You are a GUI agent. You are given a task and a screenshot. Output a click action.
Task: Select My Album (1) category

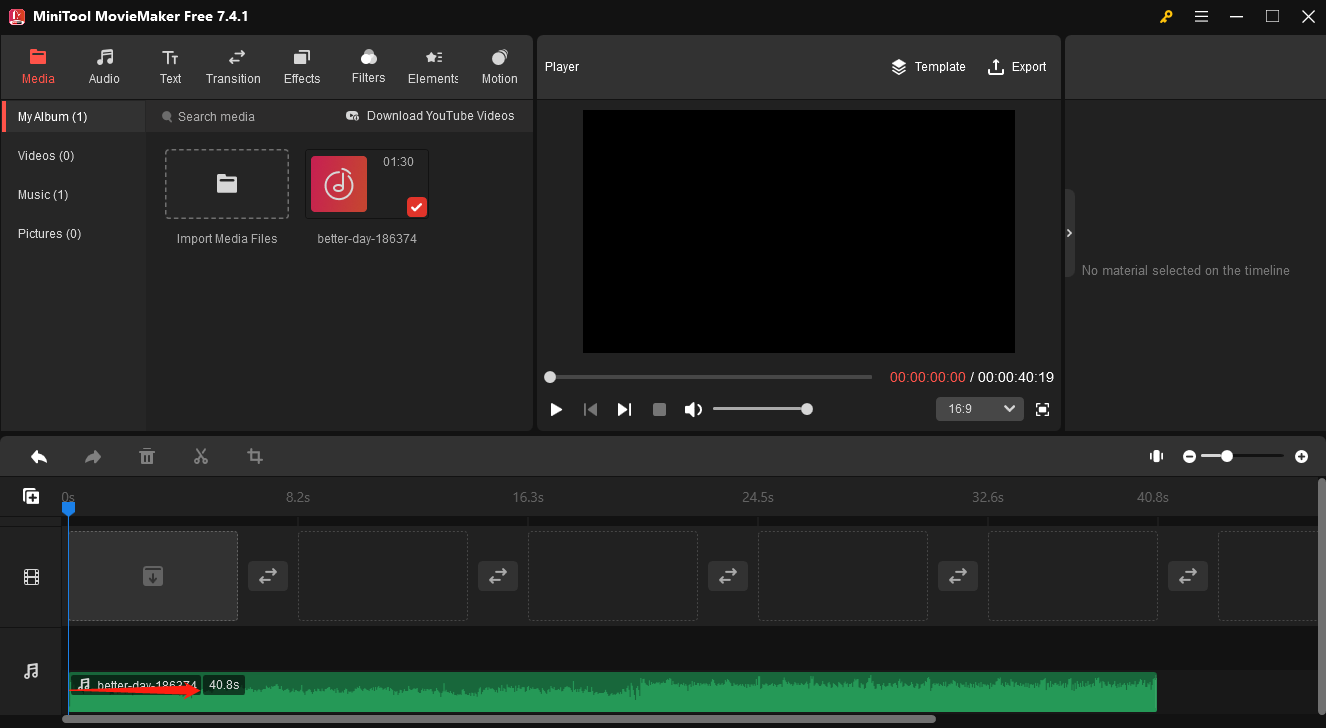tap(73, 117)
